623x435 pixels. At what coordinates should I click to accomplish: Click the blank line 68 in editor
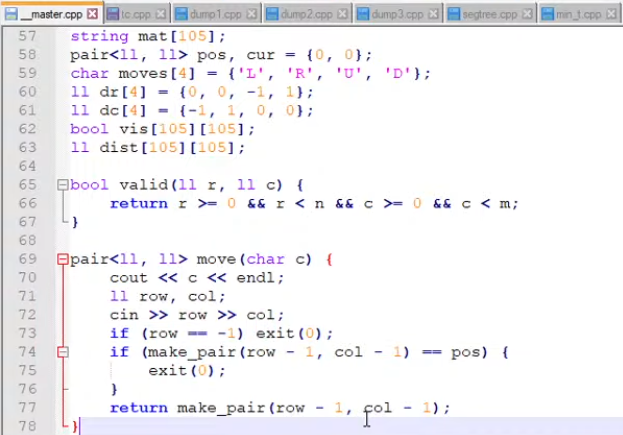click(300, 241)
